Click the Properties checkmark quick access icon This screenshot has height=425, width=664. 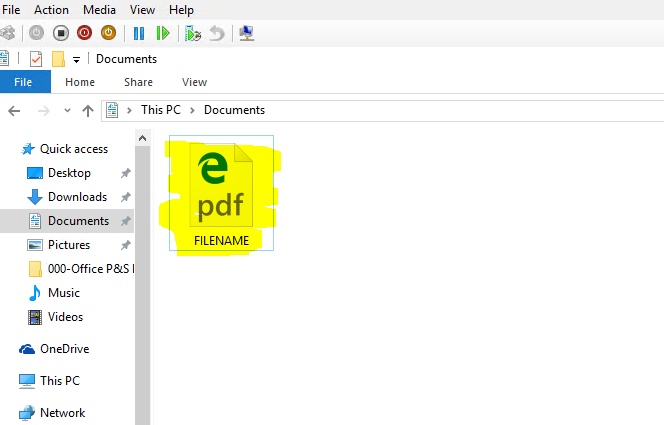tap(36, 59)
